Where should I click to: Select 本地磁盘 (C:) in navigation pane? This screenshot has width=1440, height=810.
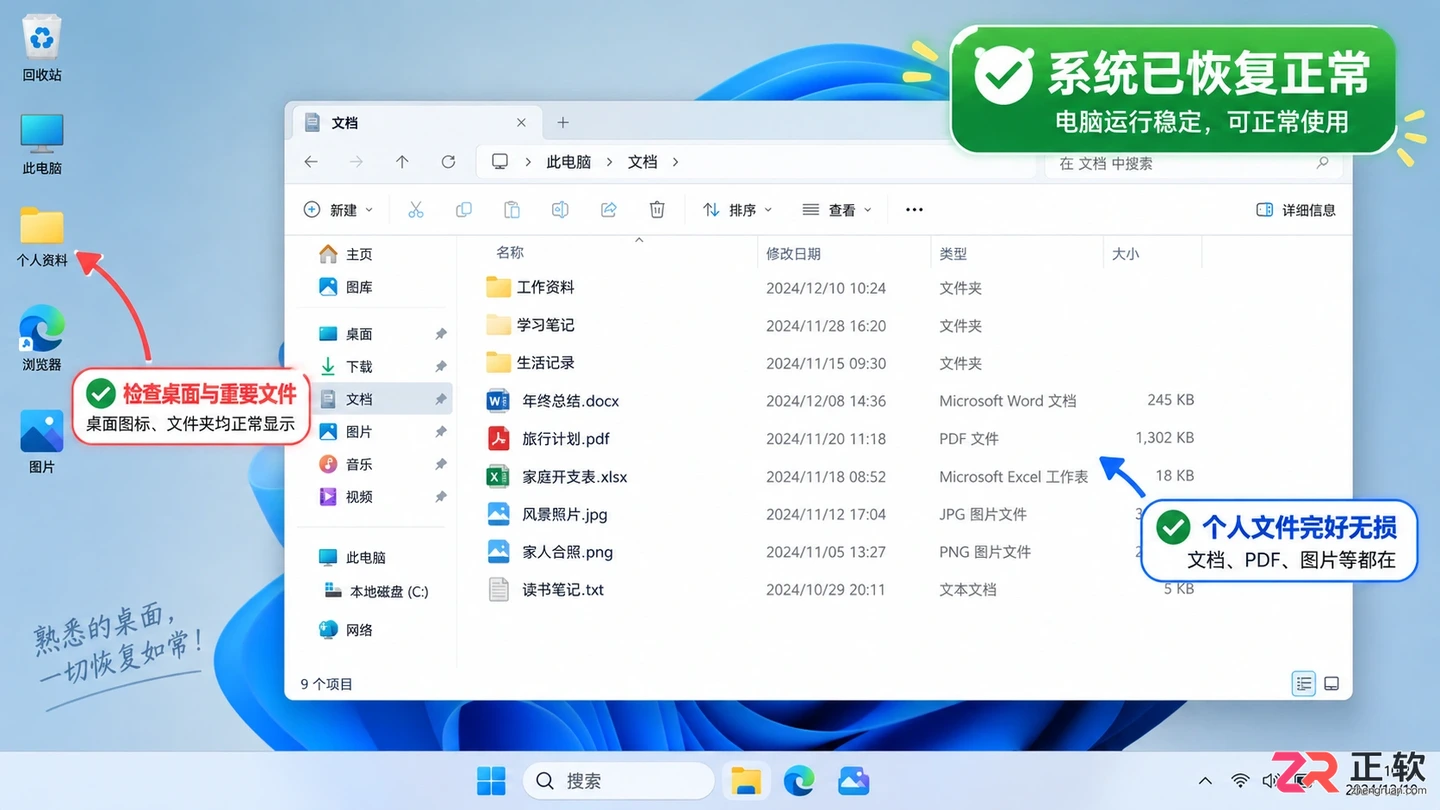point(376,591)
